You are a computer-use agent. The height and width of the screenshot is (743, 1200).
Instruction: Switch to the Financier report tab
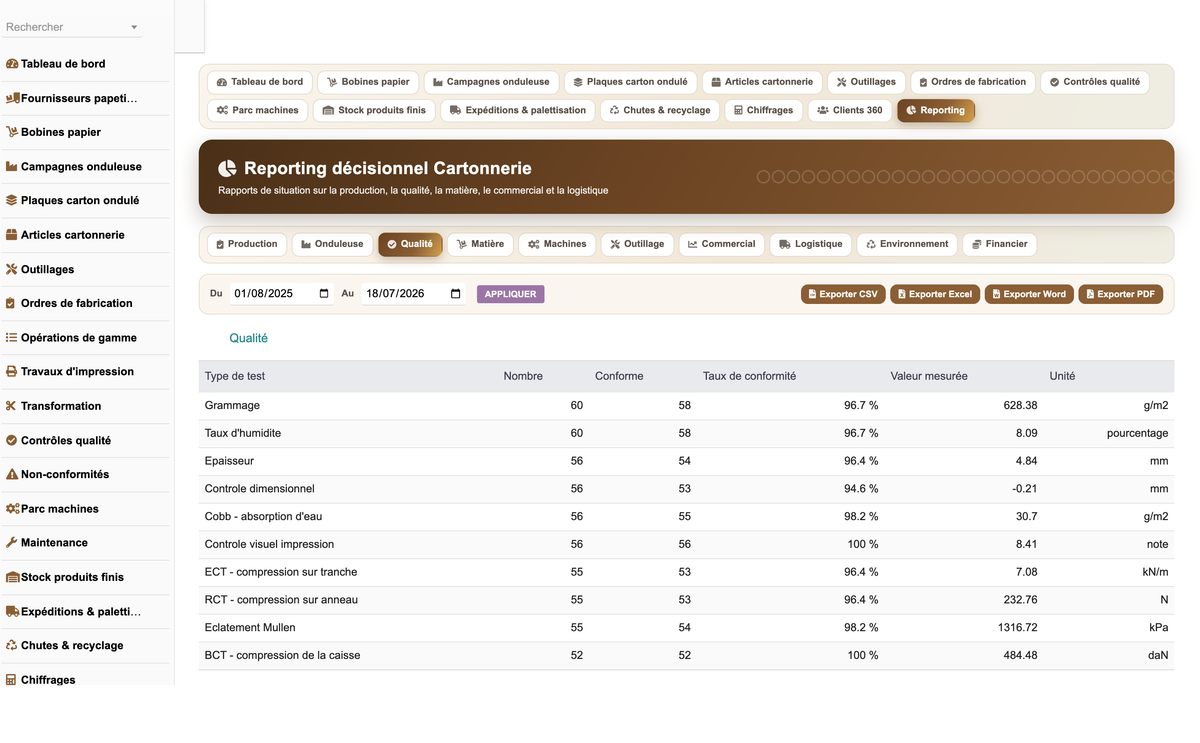999,244
